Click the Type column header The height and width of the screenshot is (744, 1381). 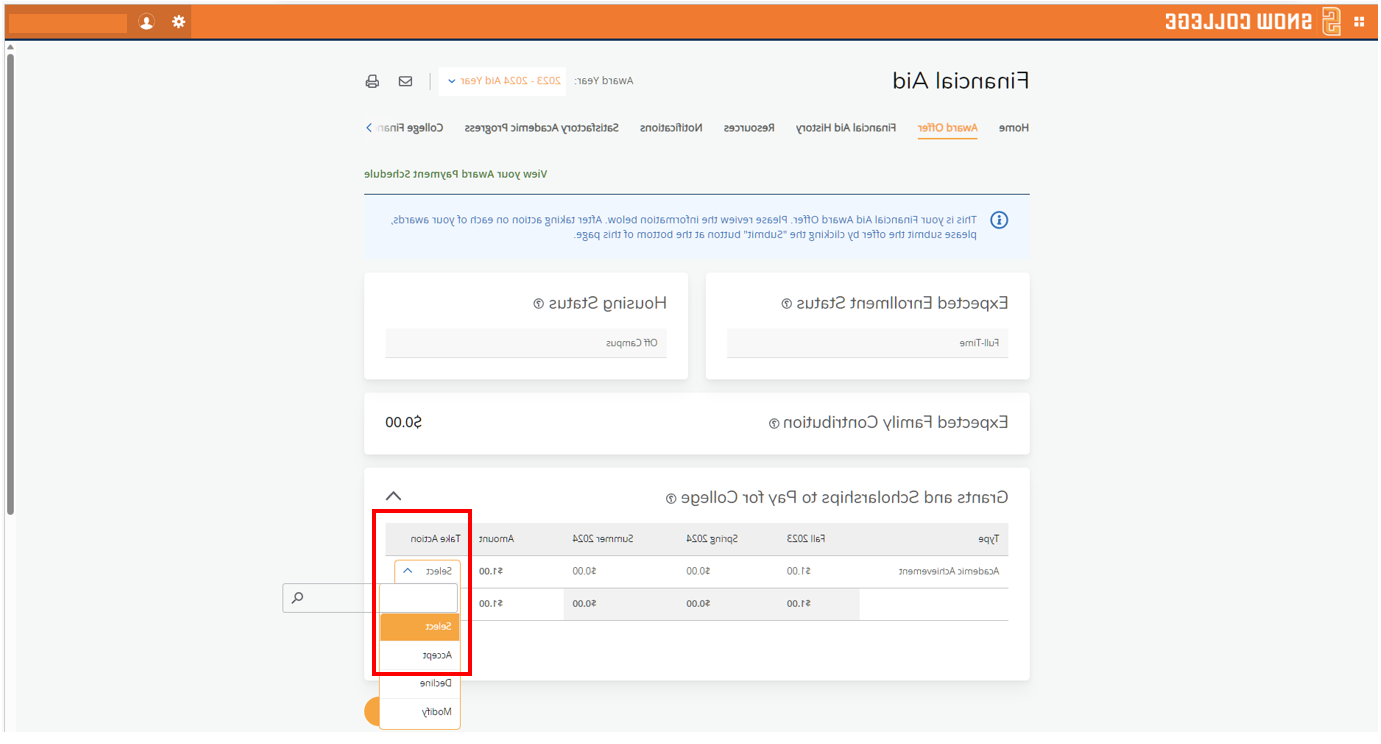(989, 539)
